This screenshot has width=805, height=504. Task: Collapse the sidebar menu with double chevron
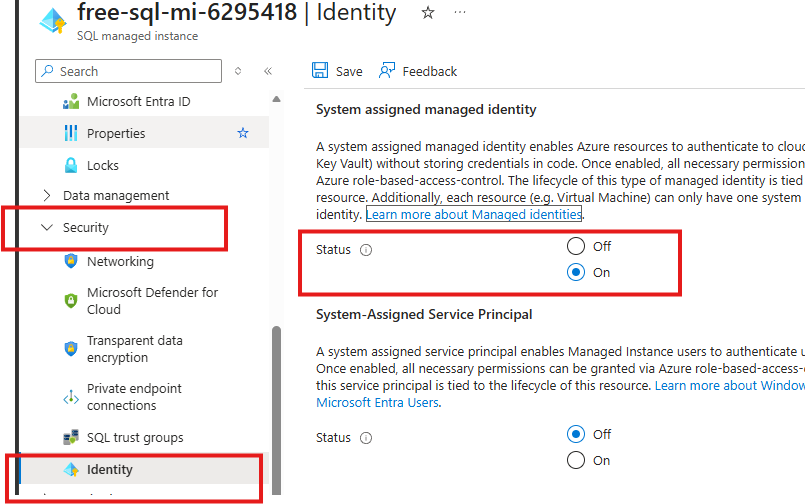pyautogui.click(x=267, y=71)
